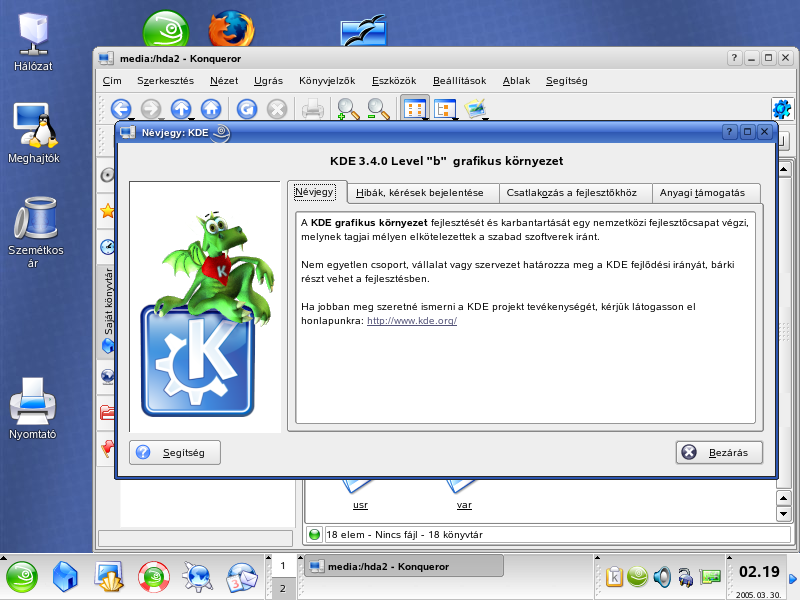This screenshot has width=800, height=600.
Task: Click the network card tray icon
Action: click(x=711, y=577)
